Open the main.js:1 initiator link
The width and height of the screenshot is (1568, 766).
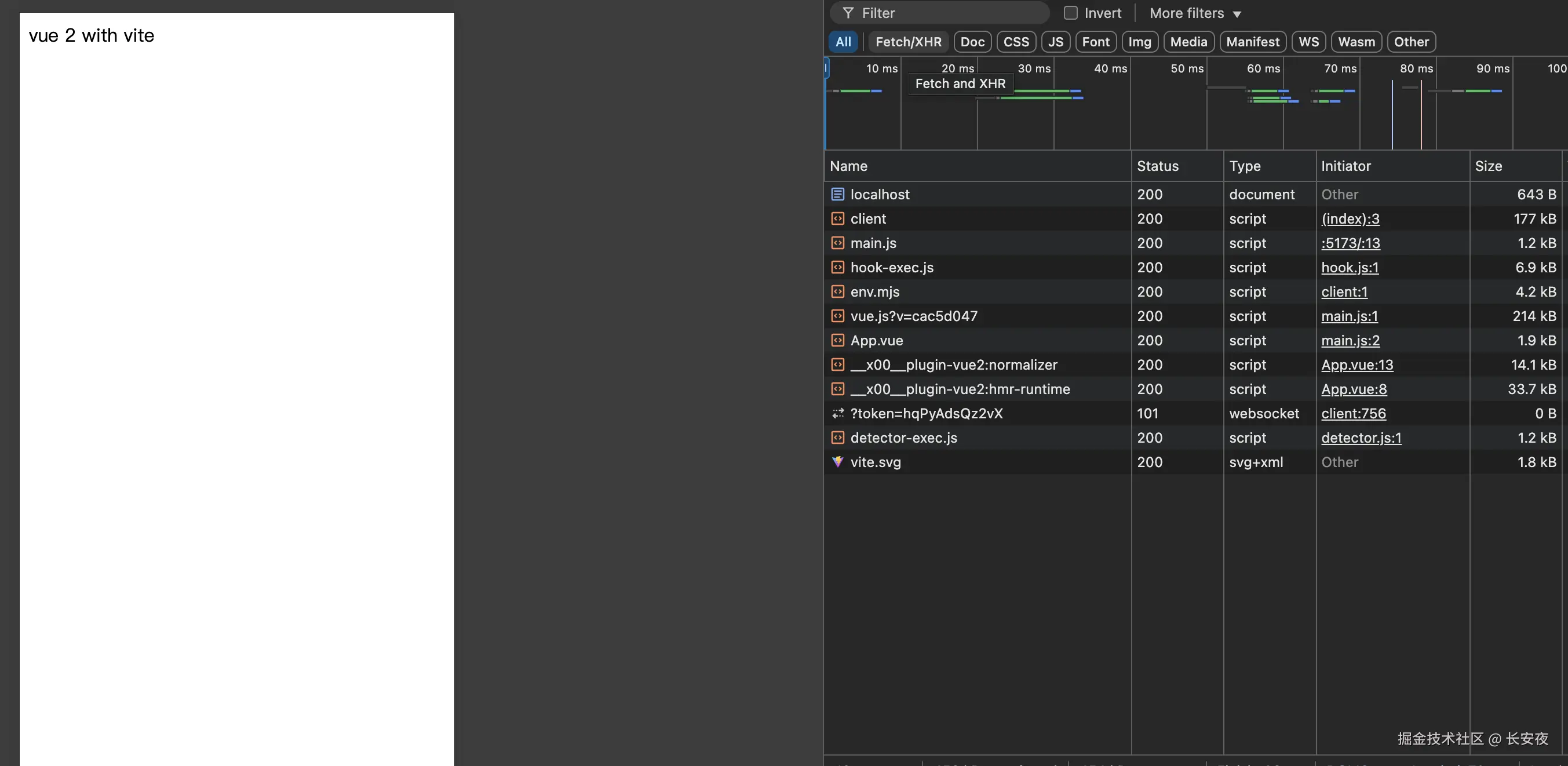[x=1349, y=316]
